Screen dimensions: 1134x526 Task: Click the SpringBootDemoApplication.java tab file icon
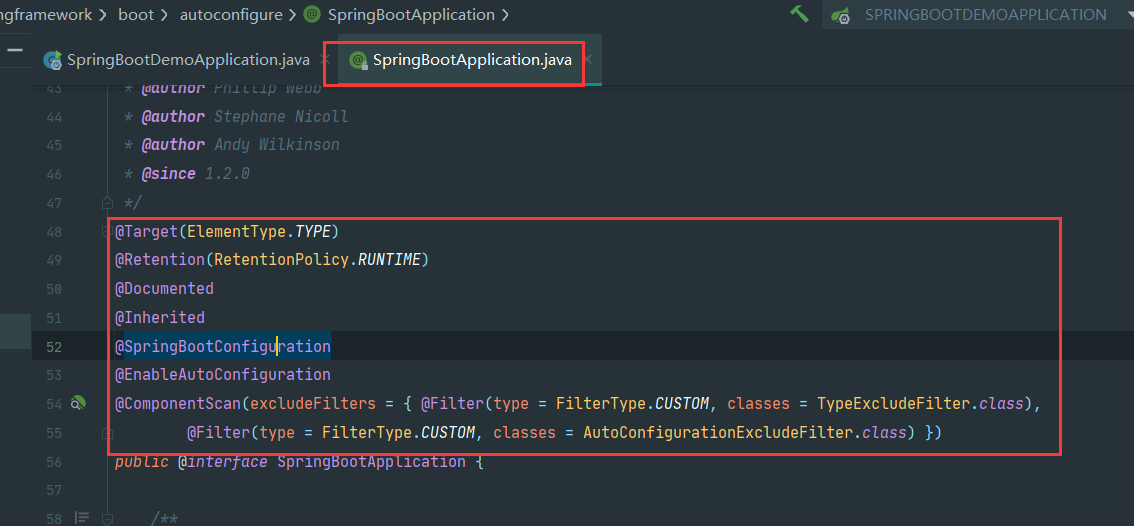tap(53, 61)
